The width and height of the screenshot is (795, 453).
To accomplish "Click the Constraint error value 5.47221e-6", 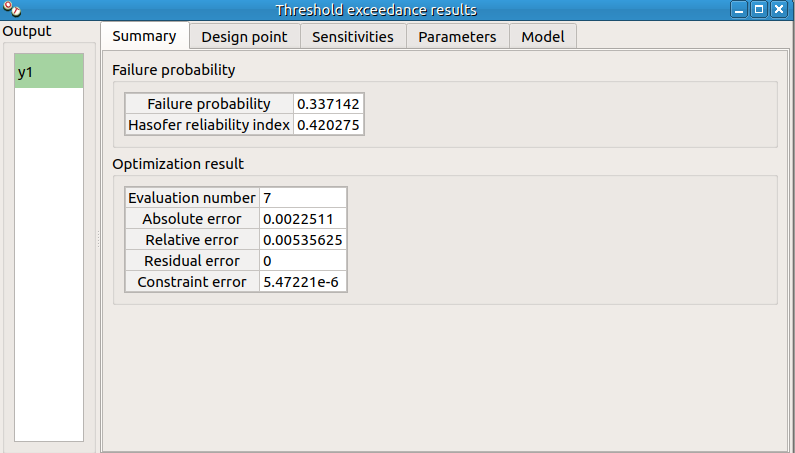I will point(302,282).
